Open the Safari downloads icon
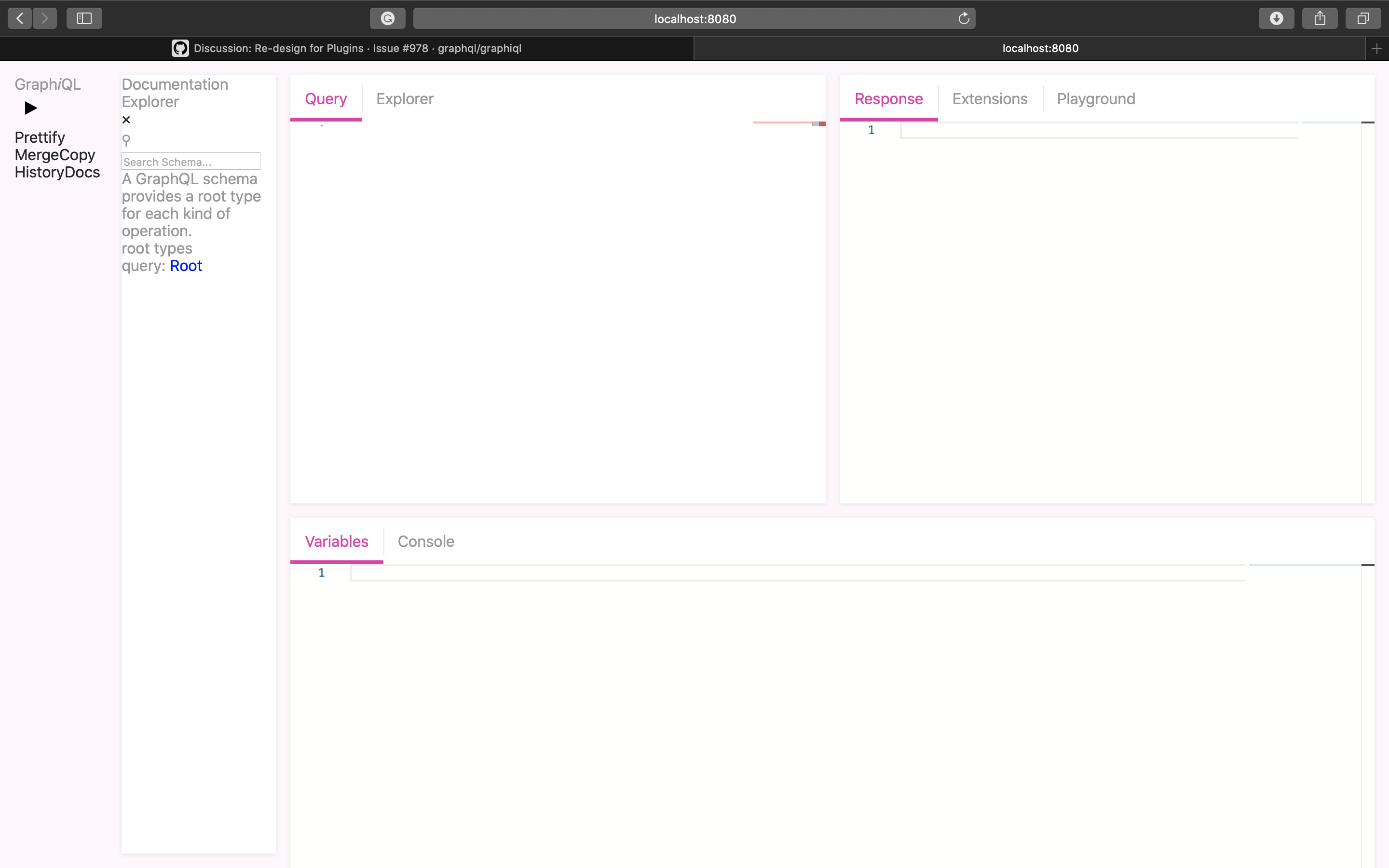This screenshot has width=1389, height=868. coord(1276,18)
